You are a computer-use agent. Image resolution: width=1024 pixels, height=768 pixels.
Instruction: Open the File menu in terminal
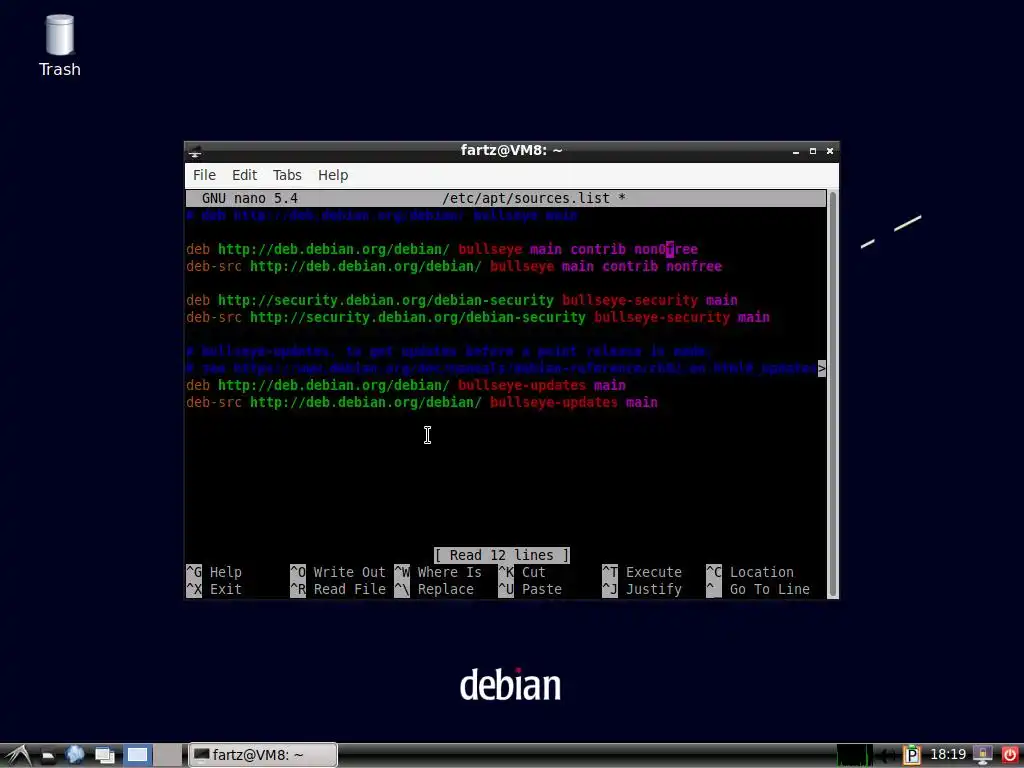204,175
